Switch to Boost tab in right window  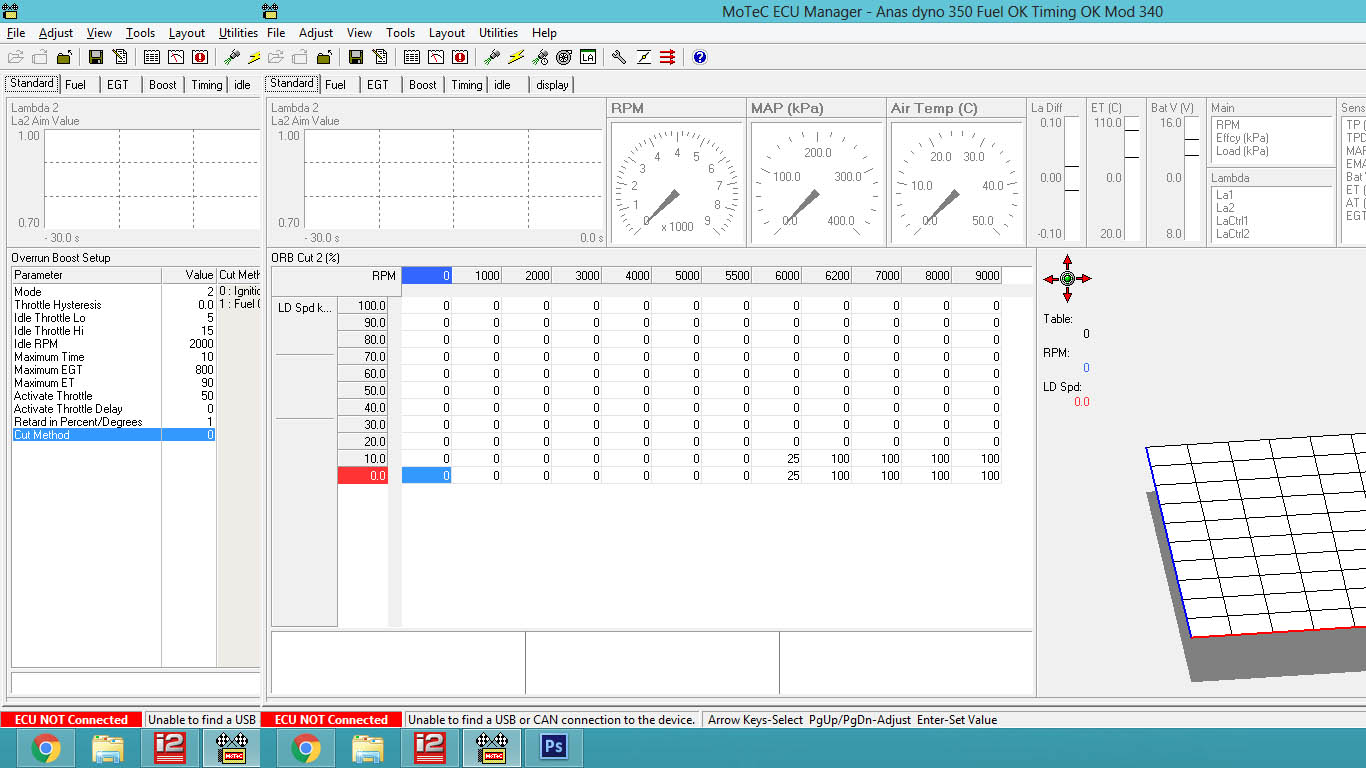(423, 85)
